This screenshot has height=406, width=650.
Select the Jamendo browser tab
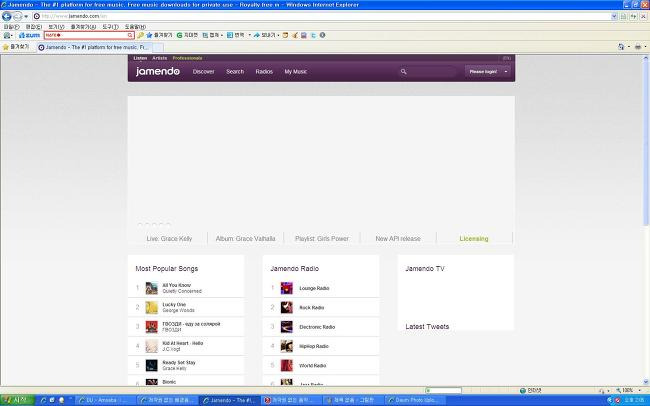click(x=94, y=47)
